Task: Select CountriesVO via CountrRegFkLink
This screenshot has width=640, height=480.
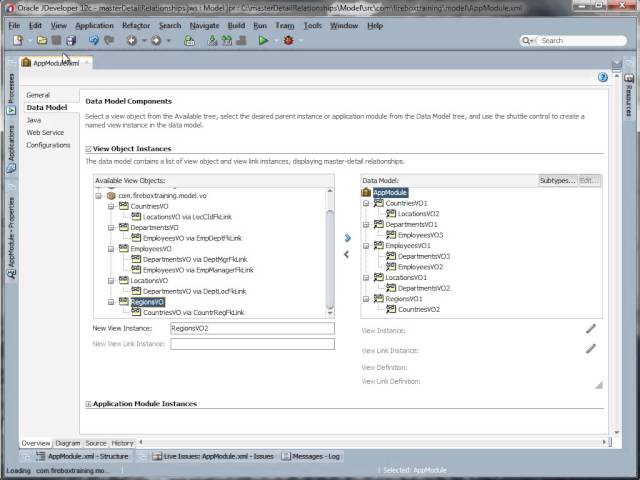Action: [193, 313]
